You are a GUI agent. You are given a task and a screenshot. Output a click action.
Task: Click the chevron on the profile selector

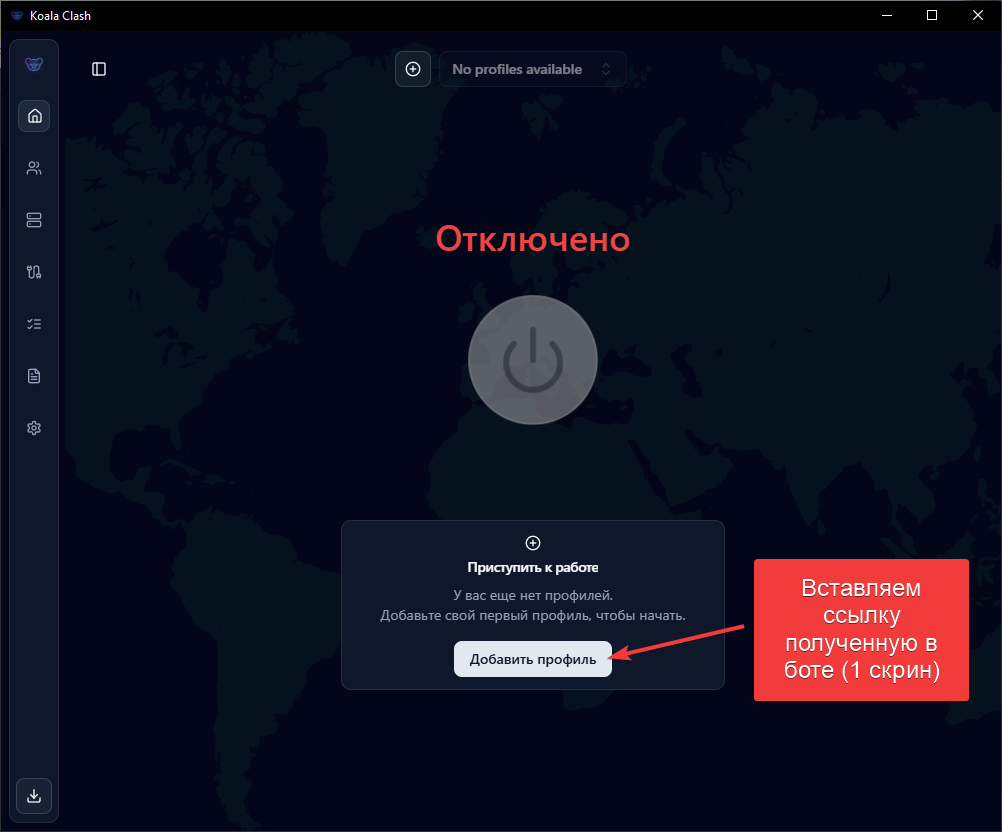click(606, 68)
